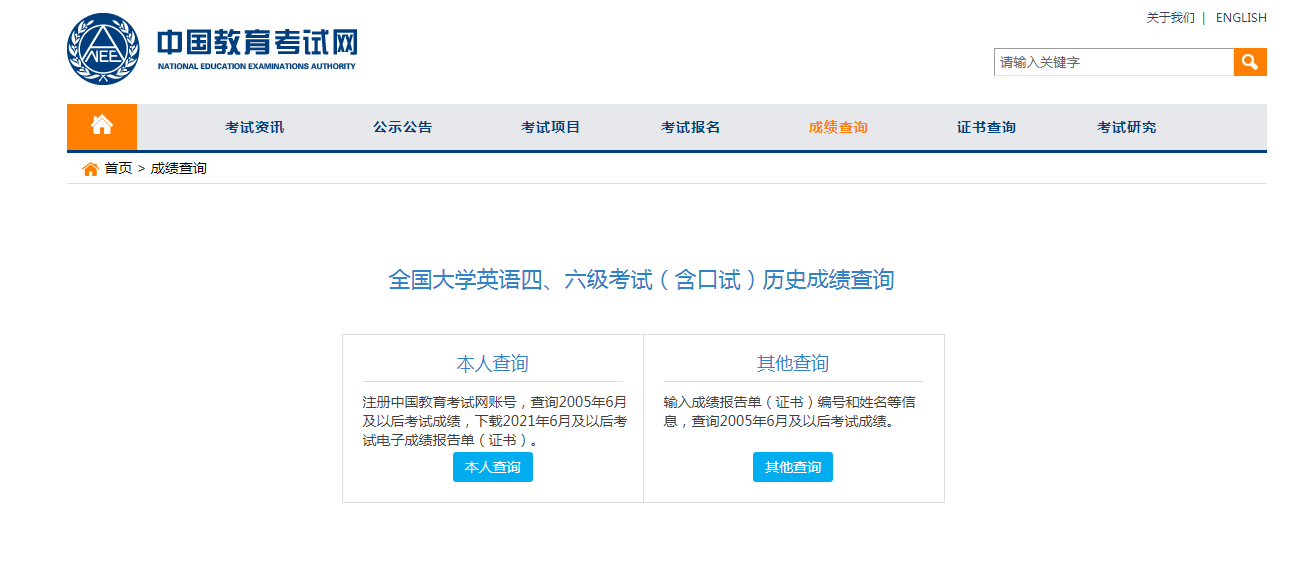This screenshot has width=1291, height=561.
Task: Click 首页 in the breadcrumb
Action: [118, 169]
